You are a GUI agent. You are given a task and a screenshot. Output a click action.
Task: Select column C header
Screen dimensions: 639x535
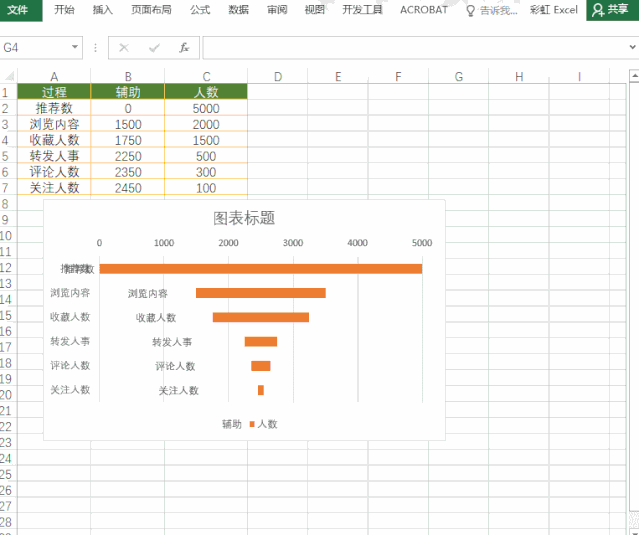tap(206, 77)
